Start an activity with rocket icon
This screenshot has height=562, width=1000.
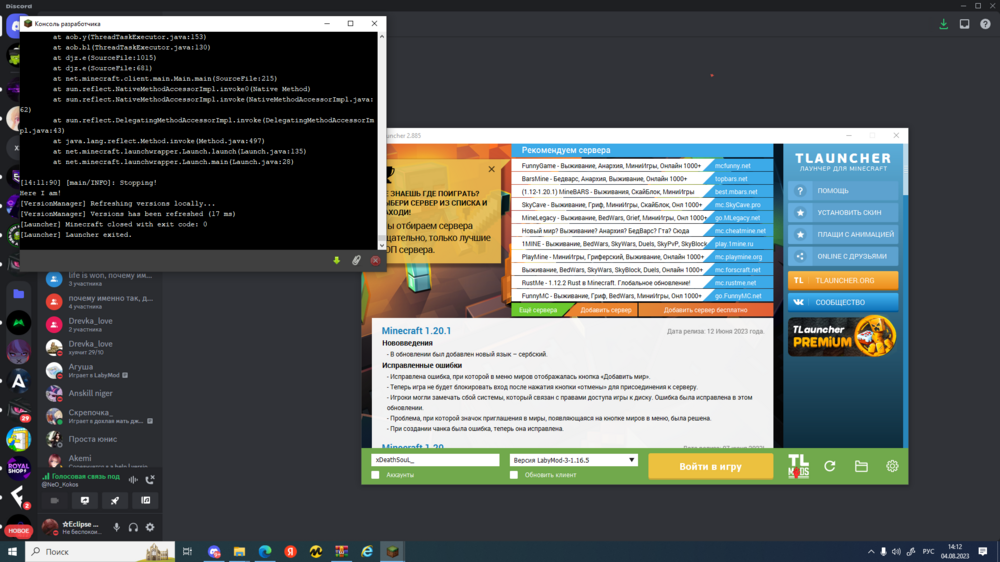pos(115,501)
